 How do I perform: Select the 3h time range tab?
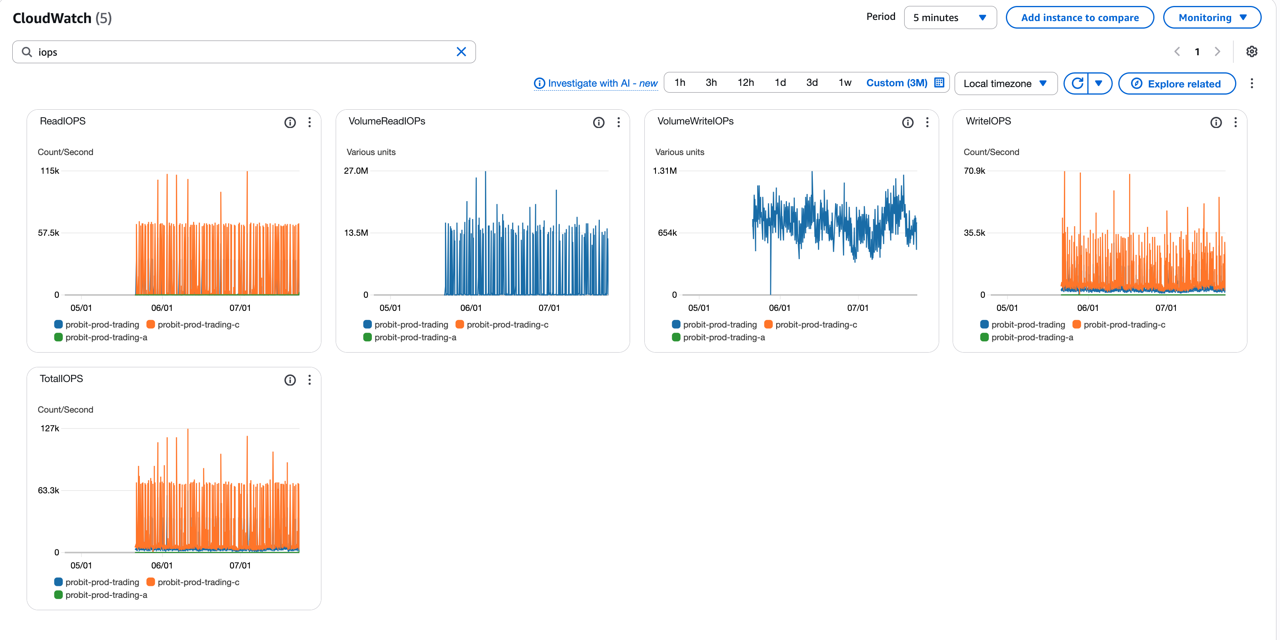711,83
